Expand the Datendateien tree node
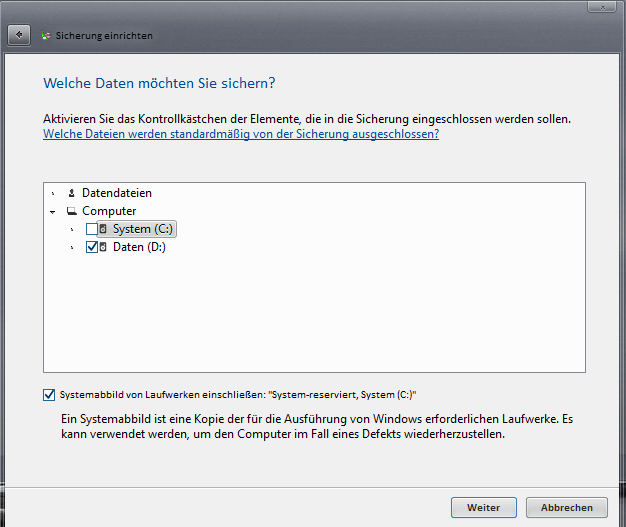The height and width of the screenshot is (527, 626). point(53,194)
